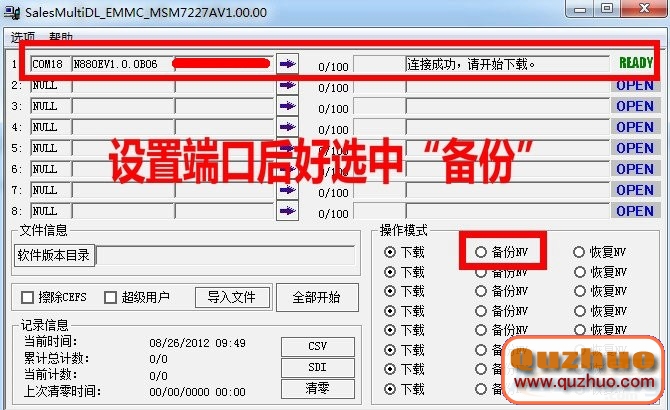
Task: Click the OPEN button on row 4
Action: (635, 127)
